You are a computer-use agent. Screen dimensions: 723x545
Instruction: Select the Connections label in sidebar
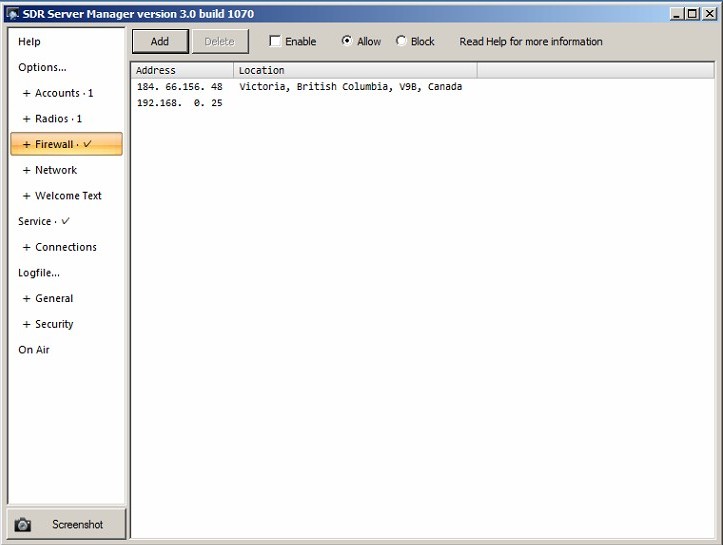(x=66, y=247)
